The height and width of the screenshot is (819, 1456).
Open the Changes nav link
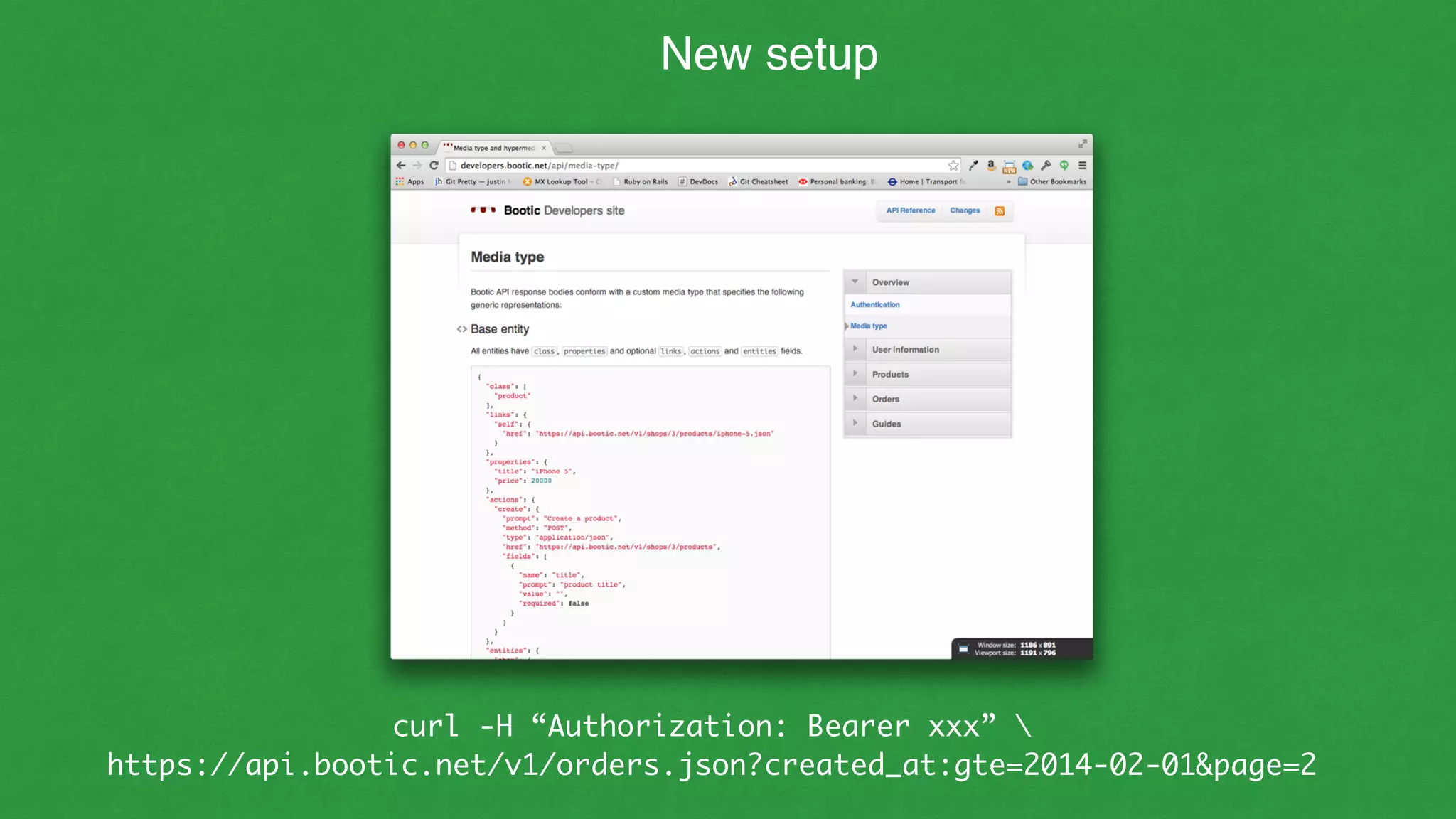pyautogui.click(x=965, y=210)
